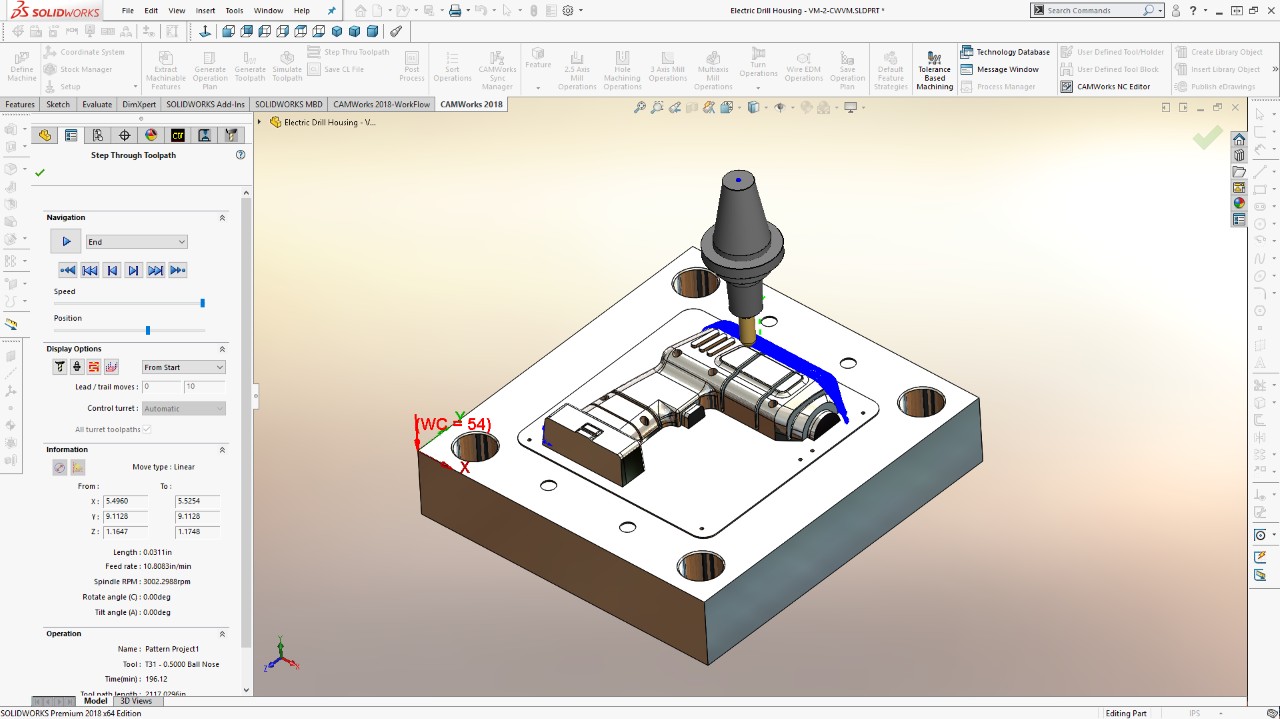Open the Technology Database

tap(1006, 52)
